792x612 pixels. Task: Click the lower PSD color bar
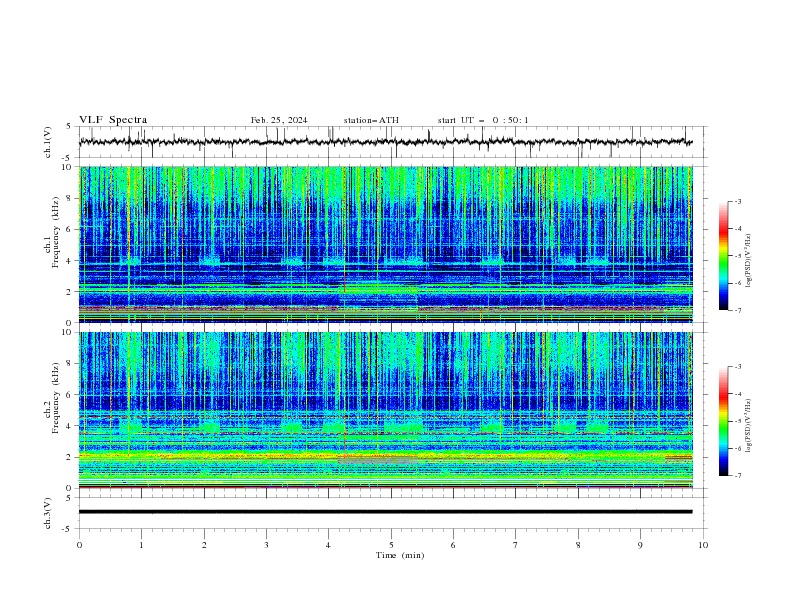coord(723,421)
